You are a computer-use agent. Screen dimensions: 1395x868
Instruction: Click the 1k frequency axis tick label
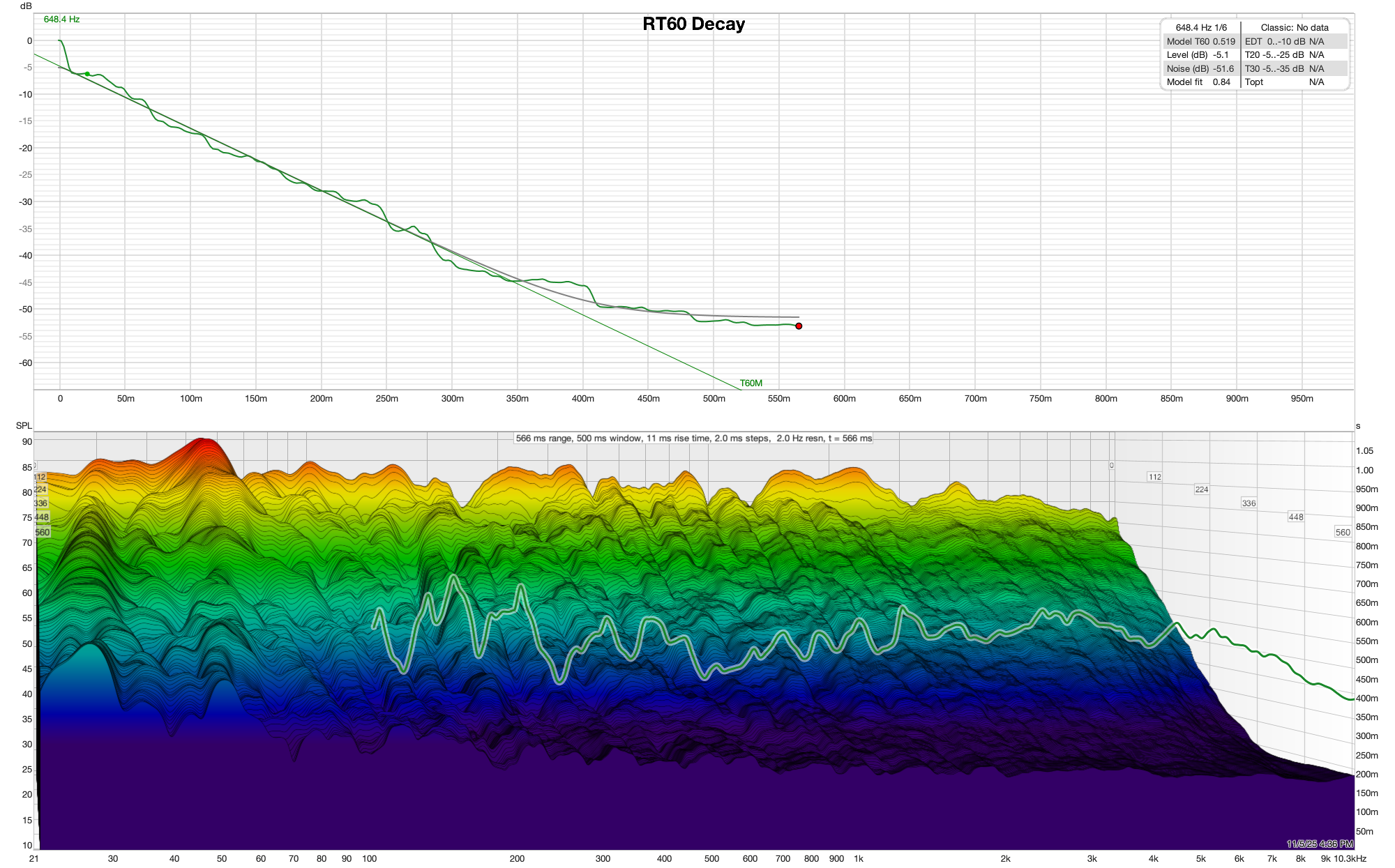click(859, 858)
